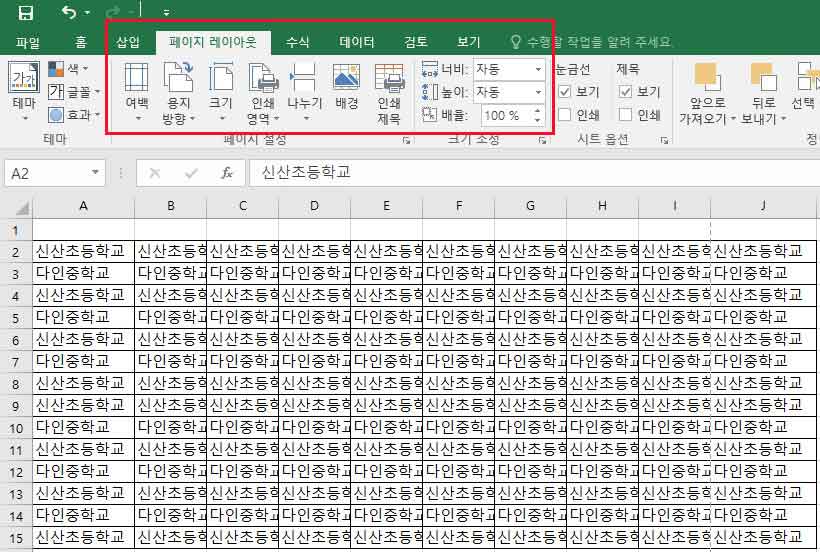Screen dimensions: 820x552
Task: Open theme 색 colors menu
Action: [69, 68]
